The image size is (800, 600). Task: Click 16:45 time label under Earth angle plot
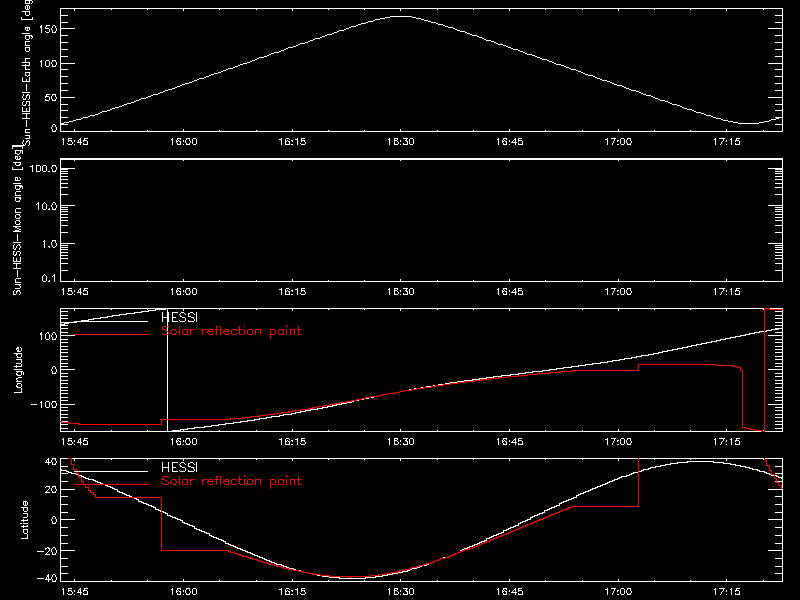click(510, 142)
